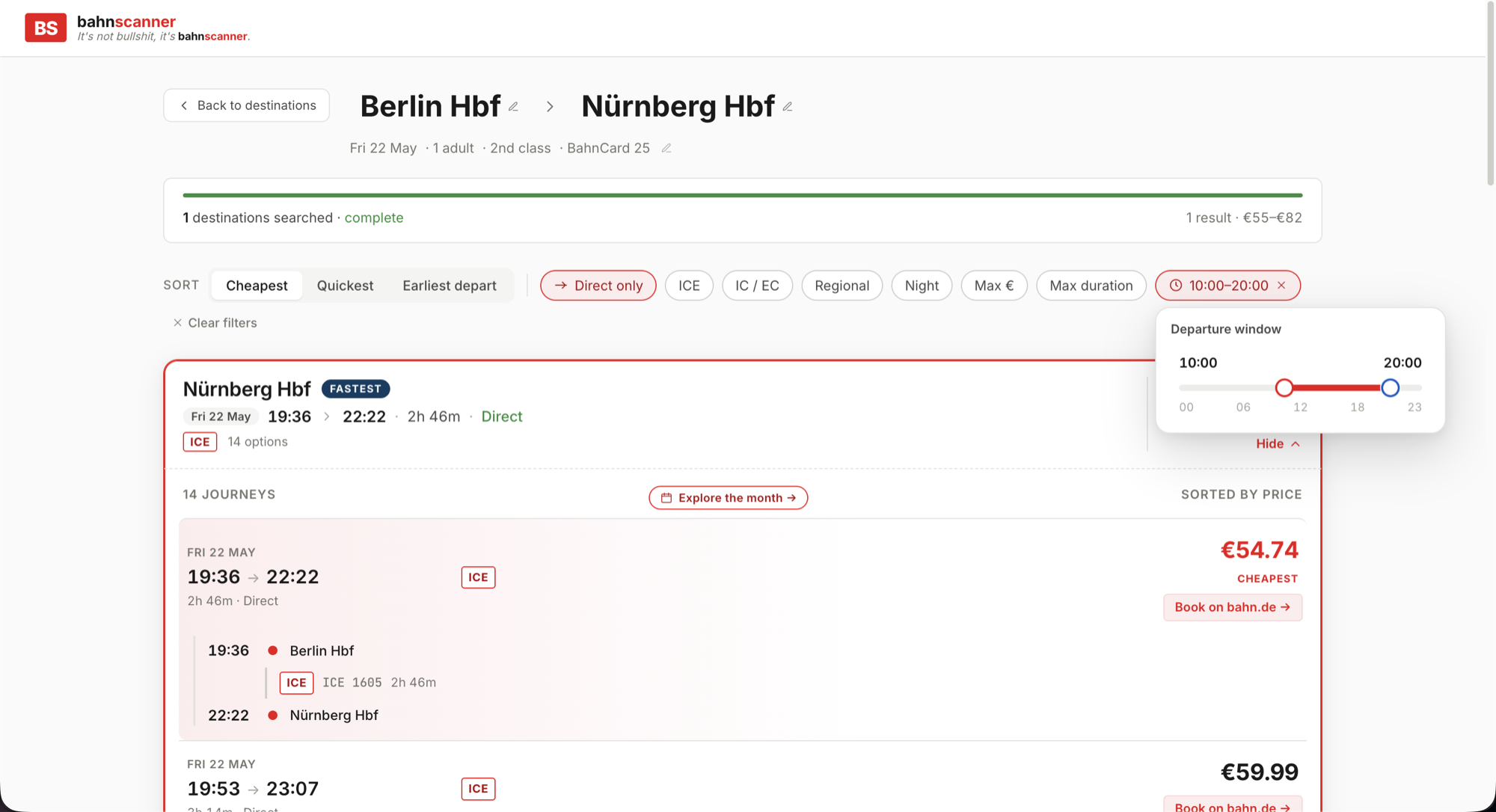Click the ICE badge next to 14 options
Screen dimensions: 1496x812
200,442
